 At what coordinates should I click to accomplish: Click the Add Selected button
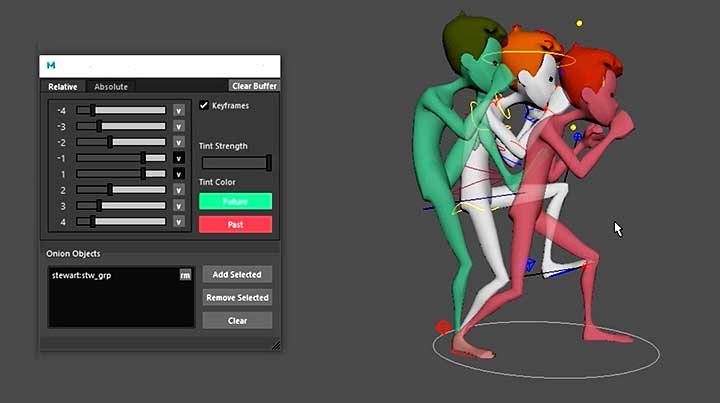pyautogui.click(x=237, y=274)
